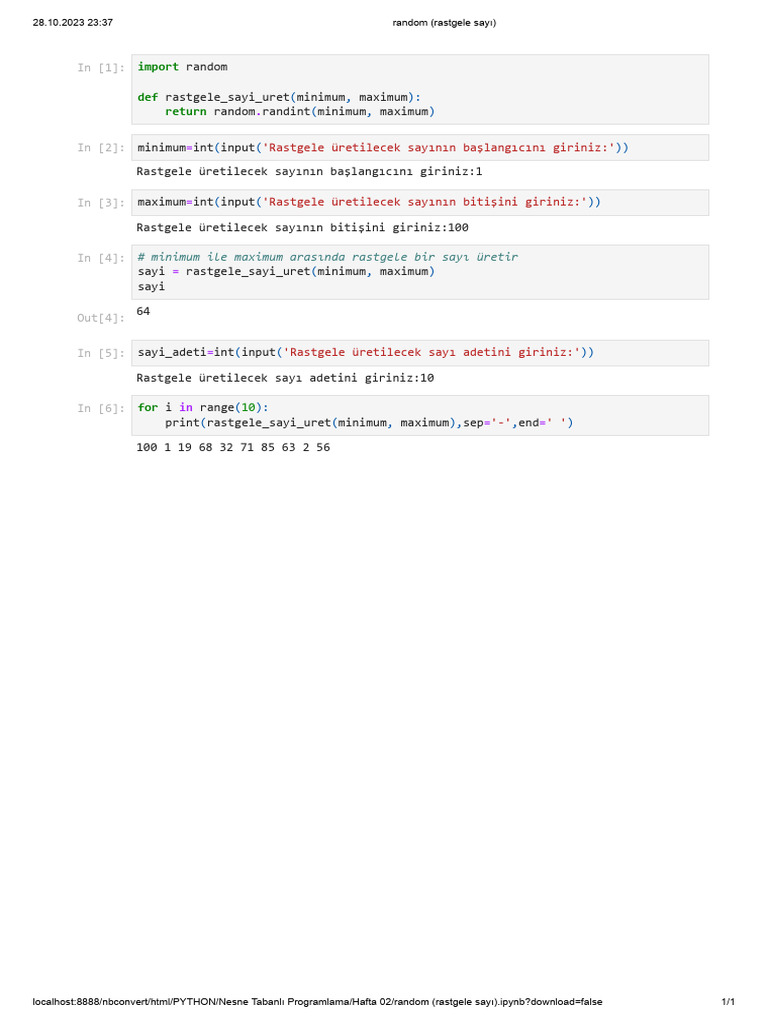Click the Out[4] prompt label
Viewport: 768px width, 1024px height.
pyautogui.click(x=101, y=318)
